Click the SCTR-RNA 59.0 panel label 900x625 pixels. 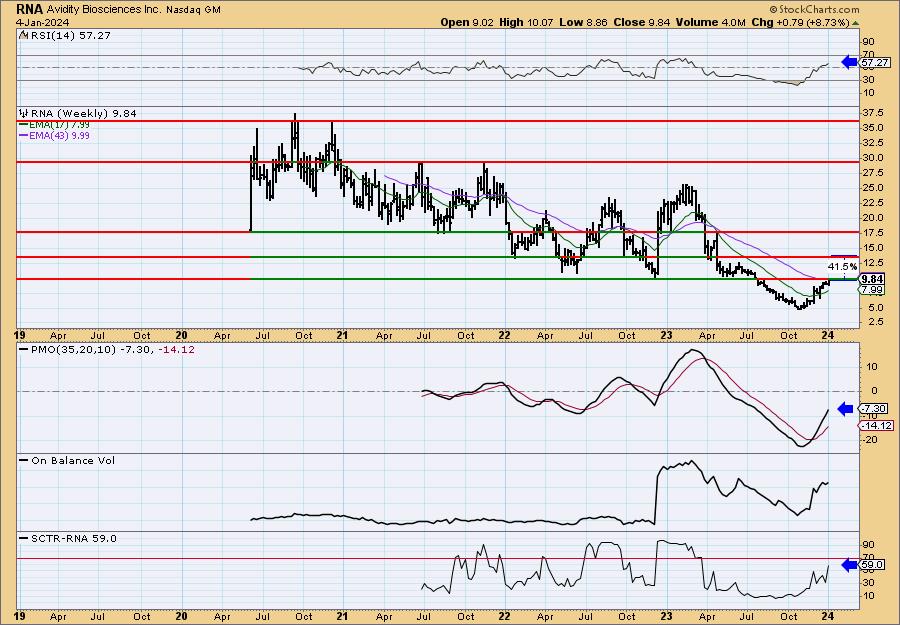74,538
